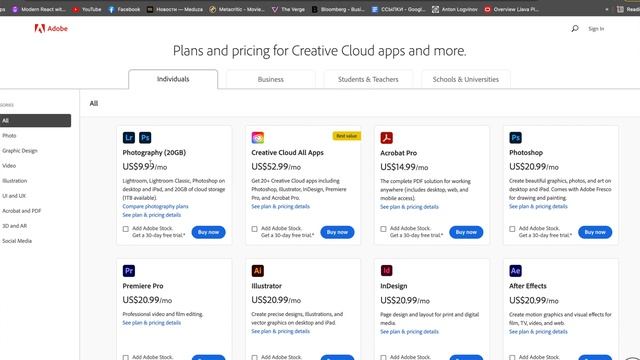This screenshot has width=640, height=360.
Task: Click the Adobe logo icon
Action: point(40,29)
